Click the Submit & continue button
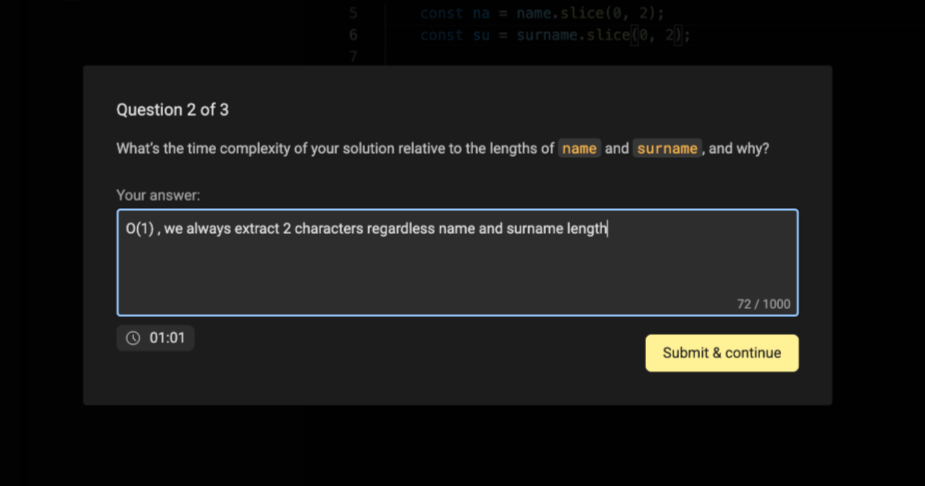This screenshot has width=925, height=486. tap(721, 353)
